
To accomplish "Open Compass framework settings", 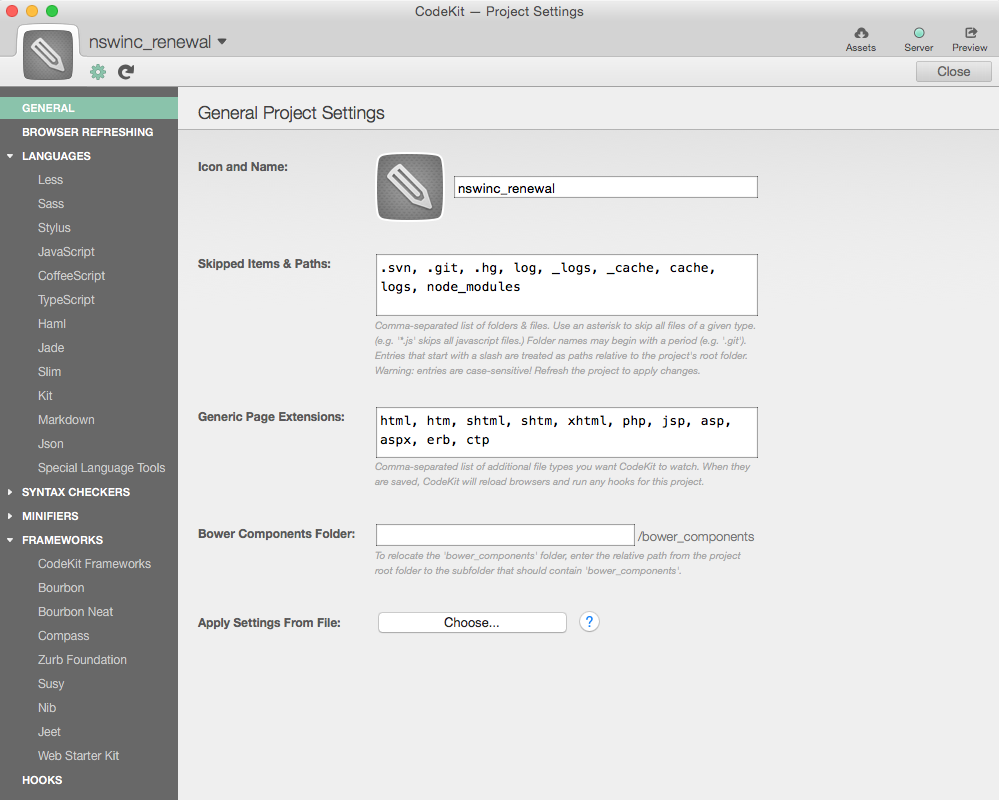I will pyautogui.click(x=64, y=636).
